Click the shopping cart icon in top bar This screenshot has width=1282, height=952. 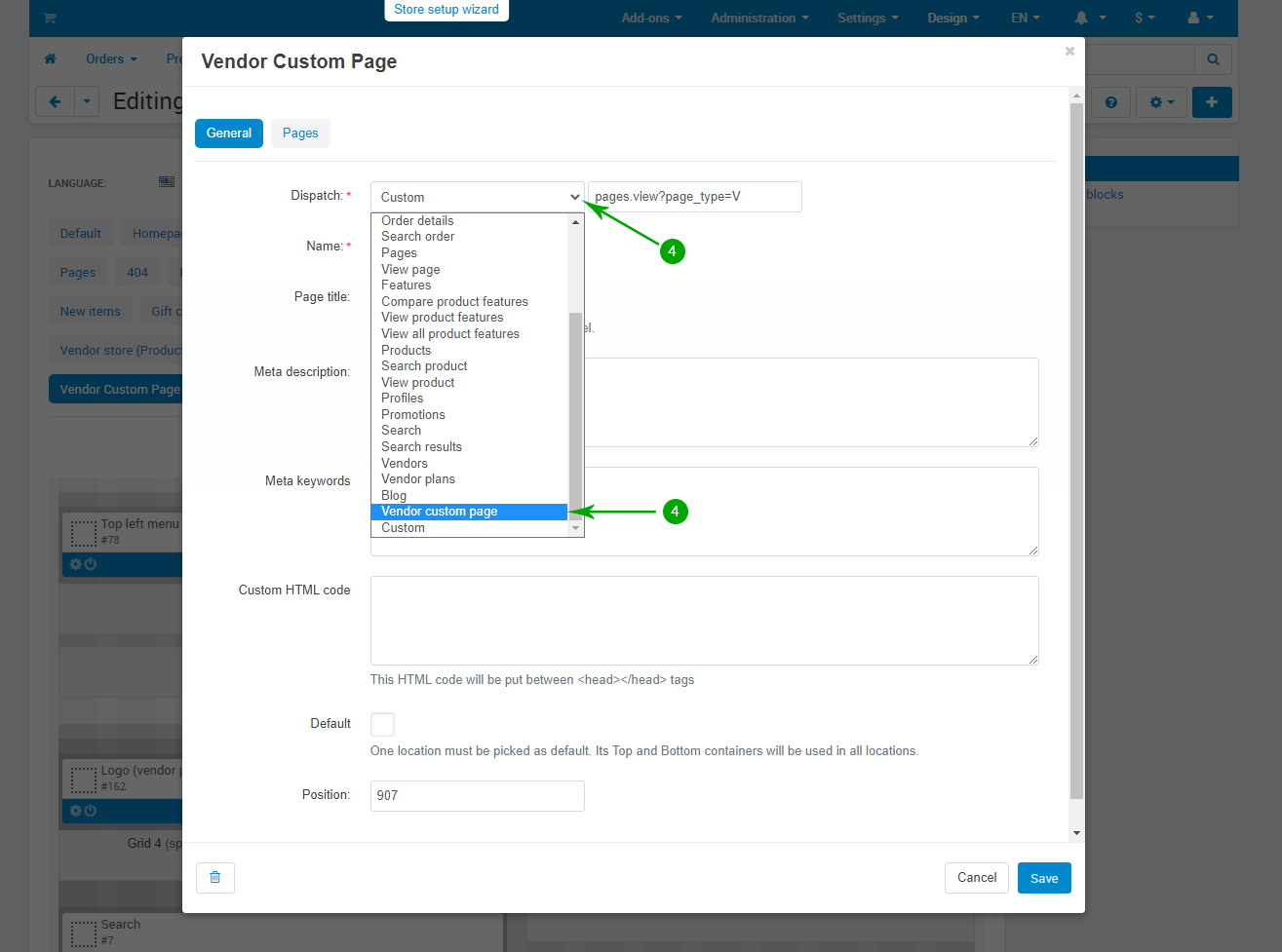50,18
